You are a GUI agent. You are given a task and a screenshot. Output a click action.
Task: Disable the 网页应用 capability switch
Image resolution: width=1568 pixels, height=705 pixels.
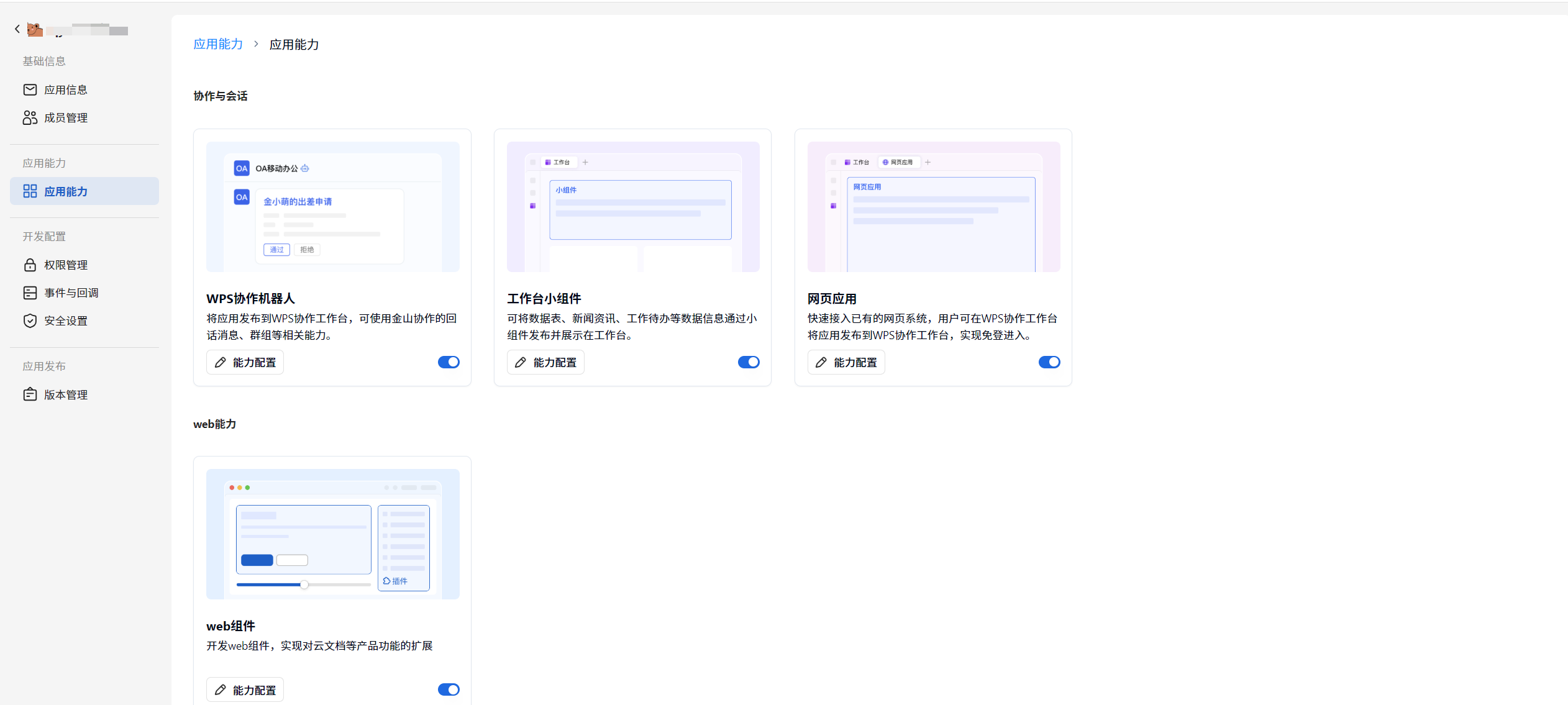[x=1049, y=362]
